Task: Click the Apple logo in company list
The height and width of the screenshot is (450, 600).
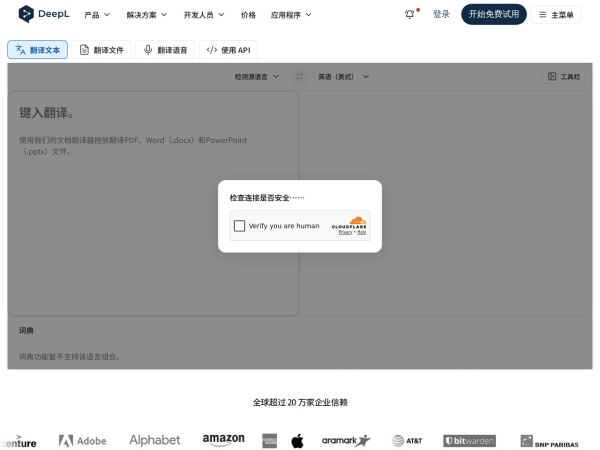Action: coord(297,441)
